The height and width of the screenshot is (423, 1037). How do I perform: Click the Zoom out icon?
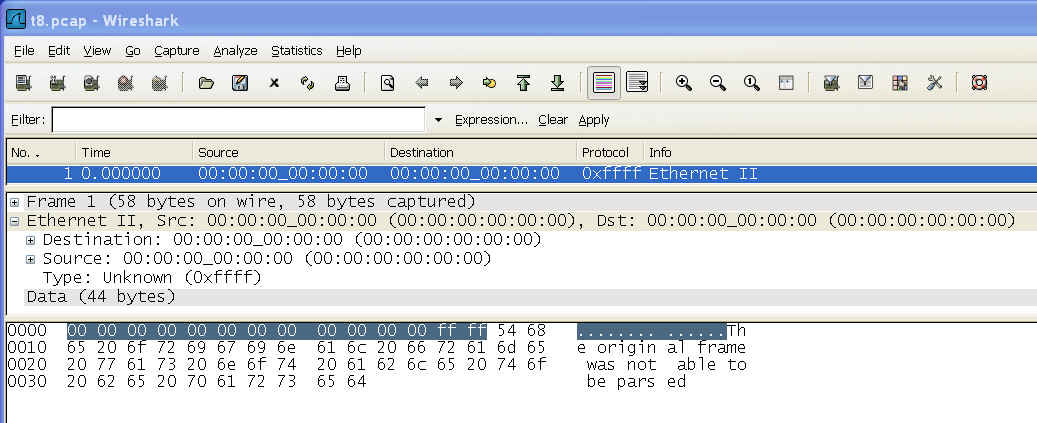(718, 83)
